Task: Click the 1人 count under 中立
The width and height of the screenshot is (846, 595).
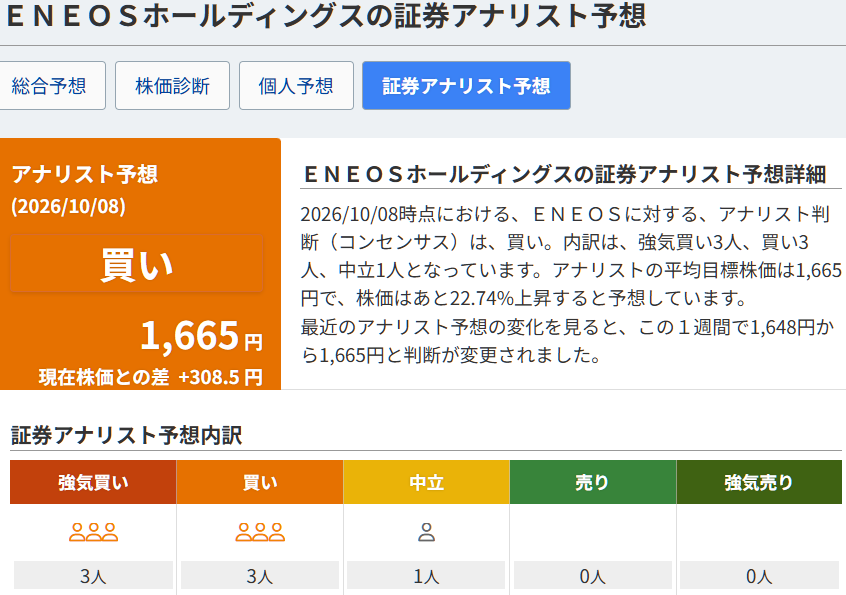Action: point(426,576)
